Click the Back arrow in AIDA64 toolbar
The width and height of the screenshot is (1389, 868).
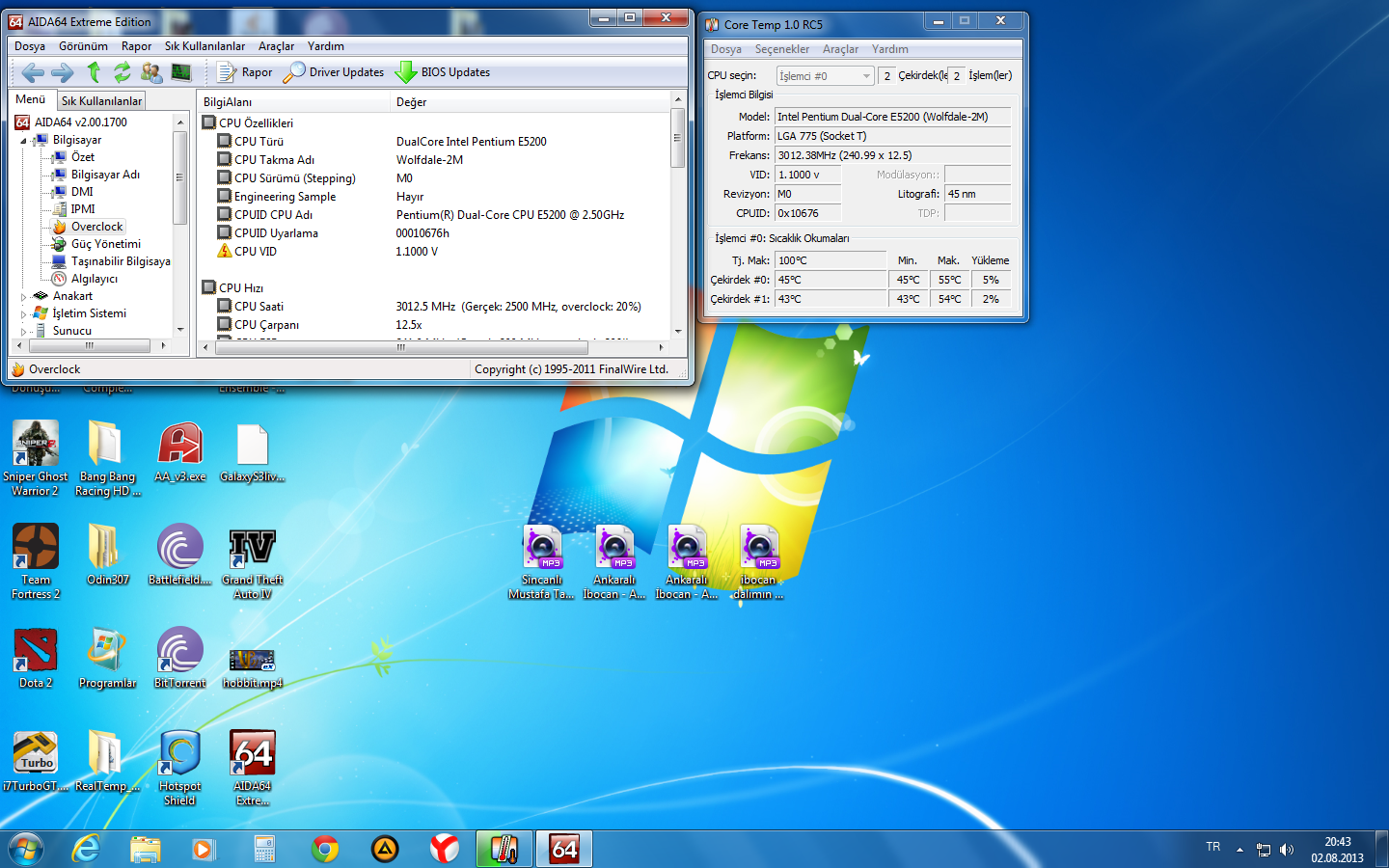coord(33,72)
